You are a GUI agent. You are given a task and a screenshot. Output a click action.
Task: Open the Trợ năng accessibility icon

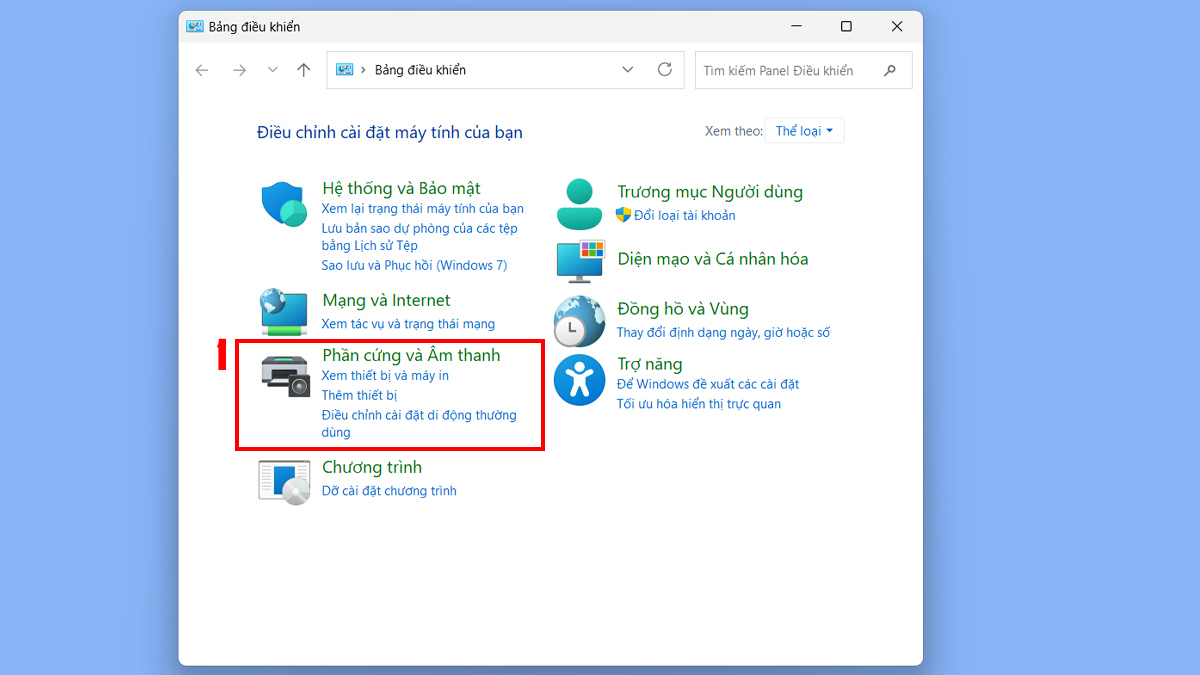(x=580, y=380)
